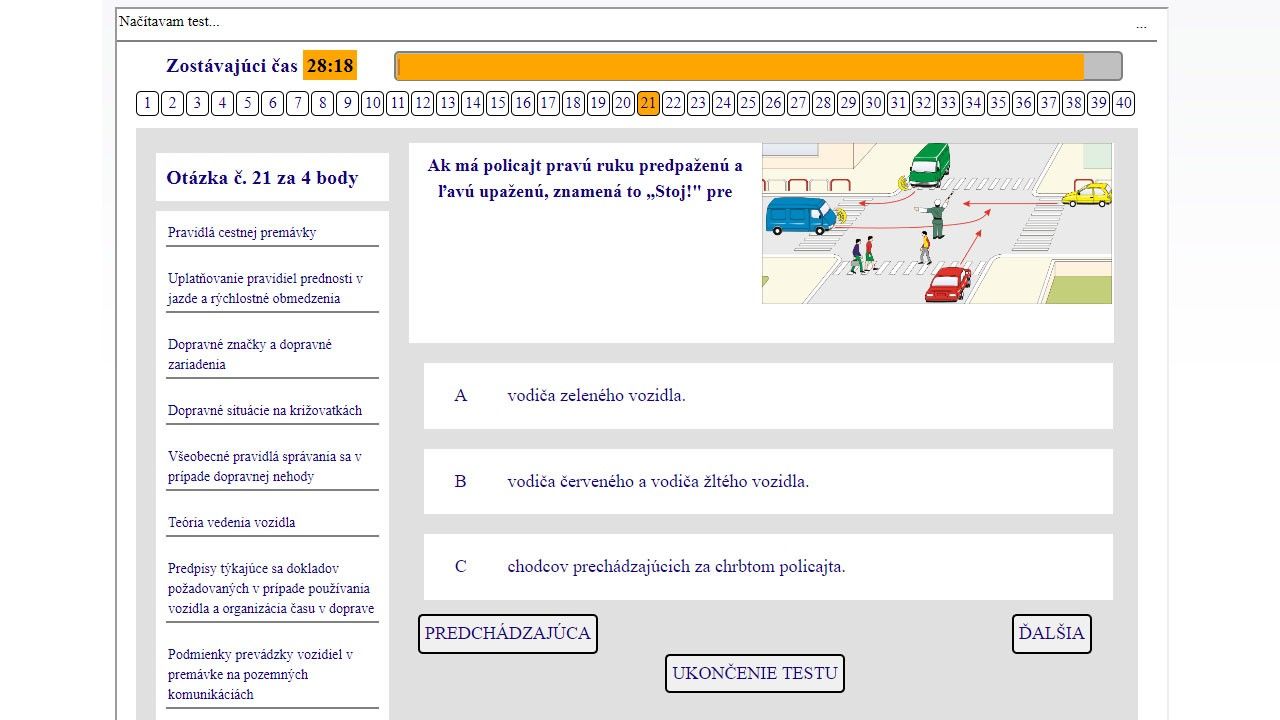Select question number 10
This screenshot has width=1280, height=720.
pyautogui.click(x=373, y=103)
